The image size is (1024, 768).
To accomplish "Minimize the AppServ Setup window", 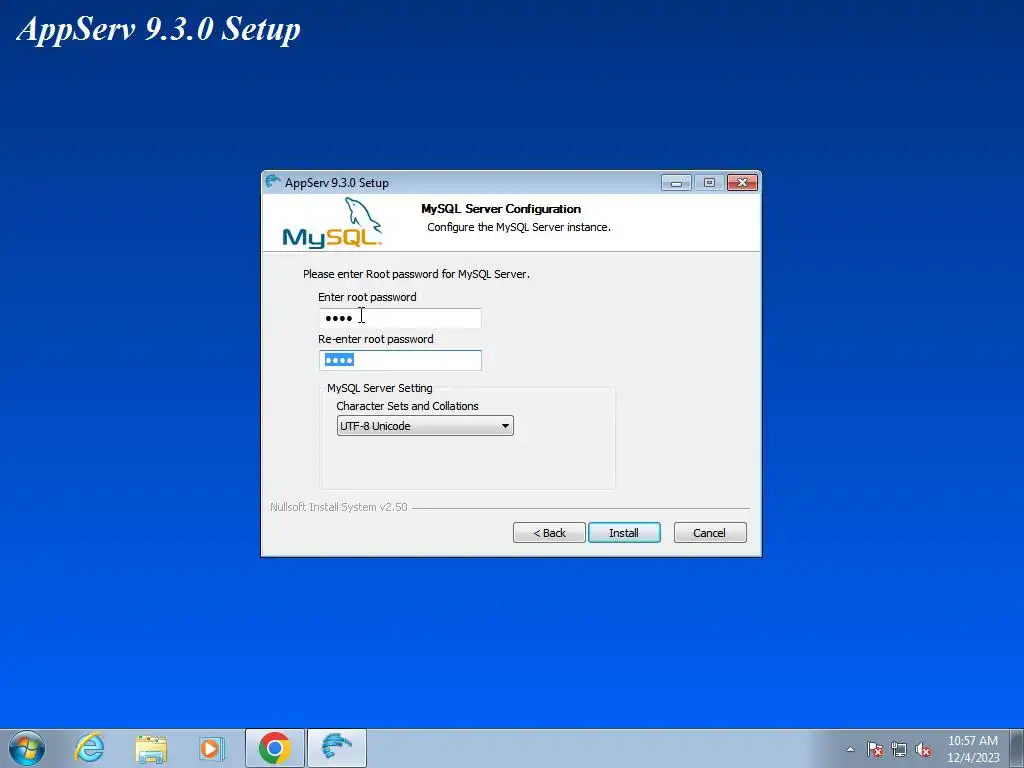I will (x=676, y=183).
